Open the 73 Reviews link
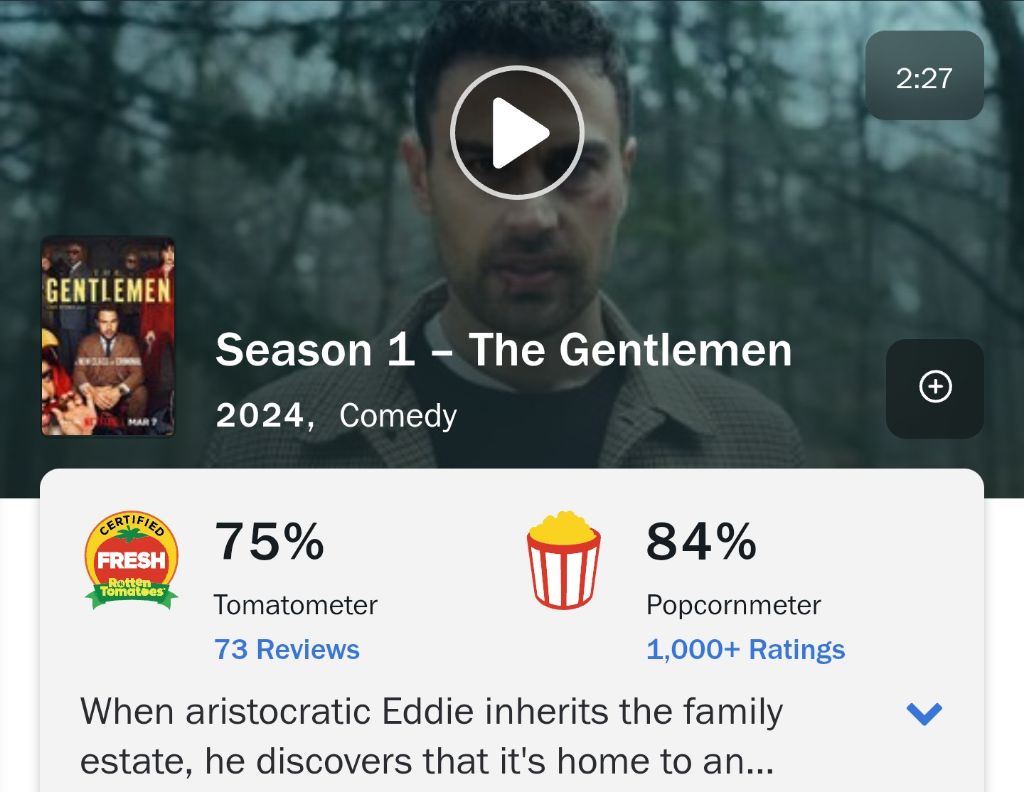 pyautogui.click(x=287, y=650)
